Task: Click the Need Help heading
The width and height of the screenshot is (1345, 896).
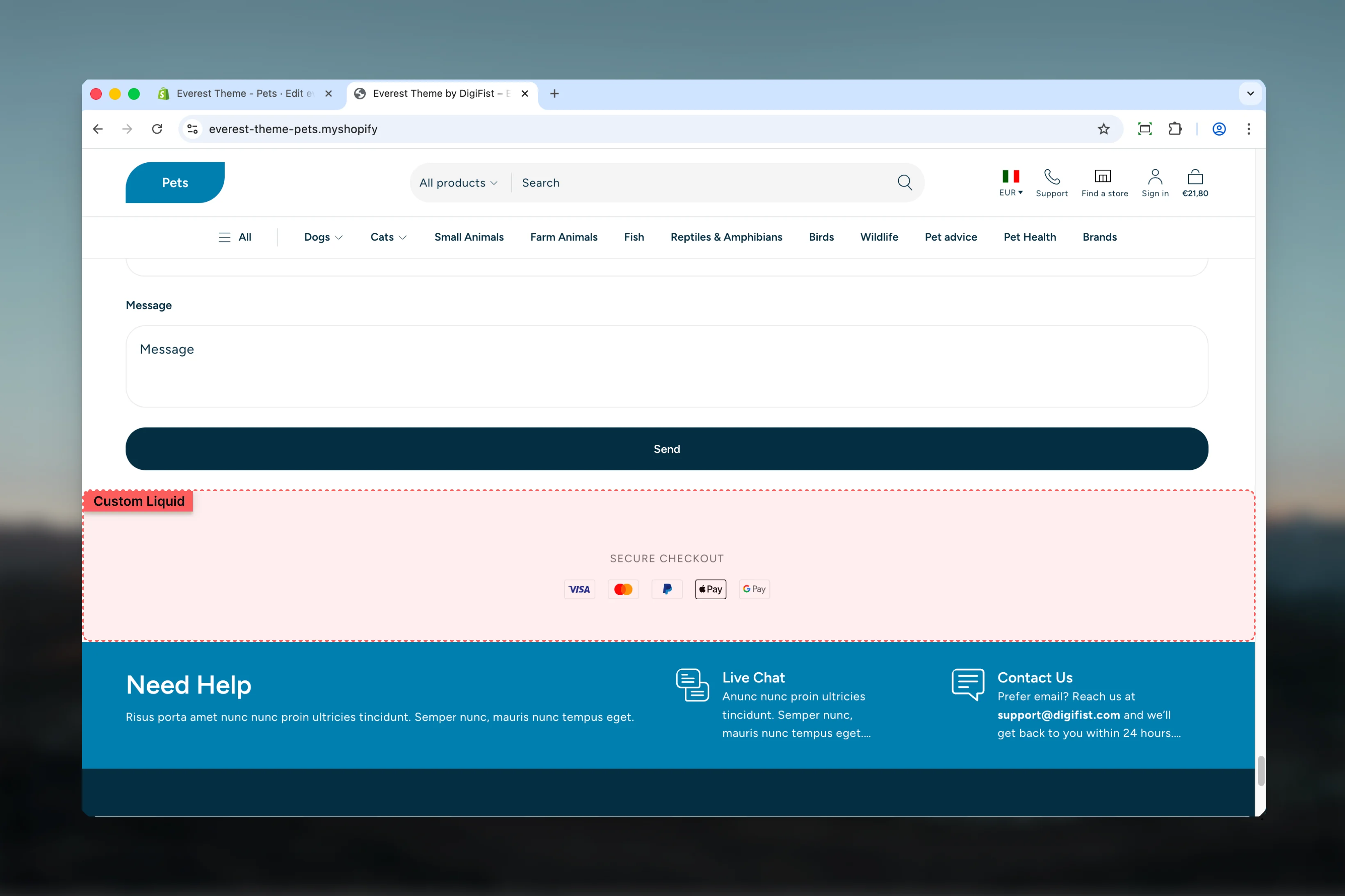Action: [189, 685]
